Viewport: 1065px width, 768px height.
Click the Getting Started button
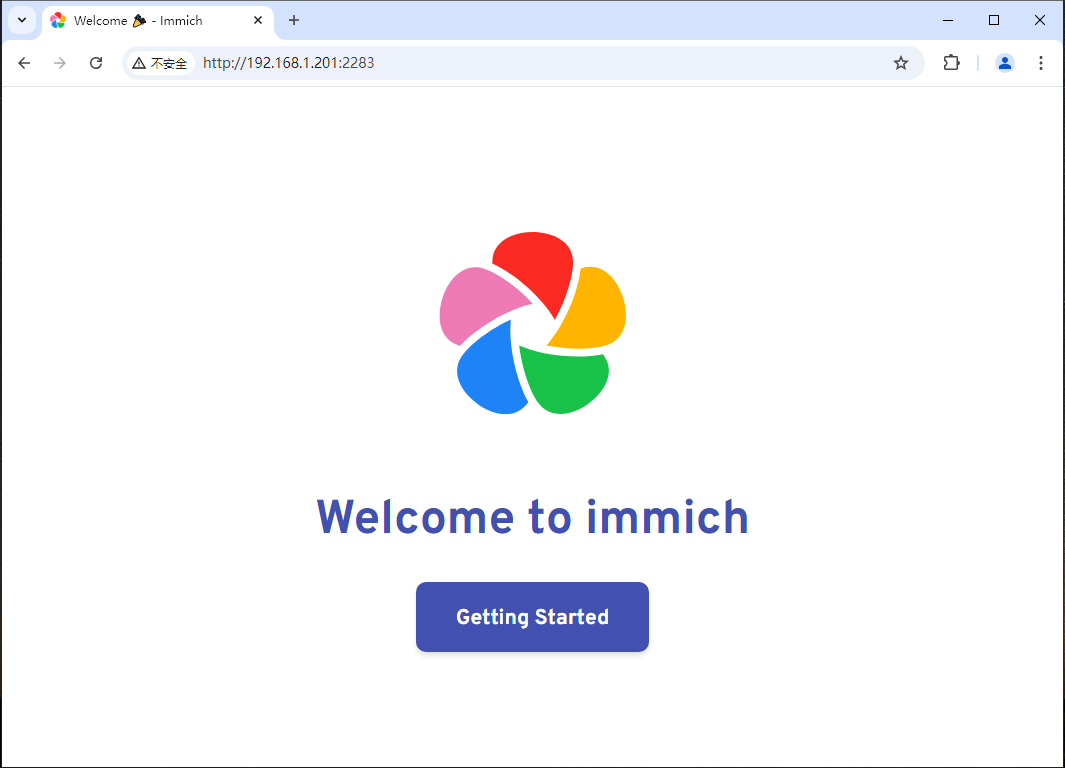[x=532, y=617]
